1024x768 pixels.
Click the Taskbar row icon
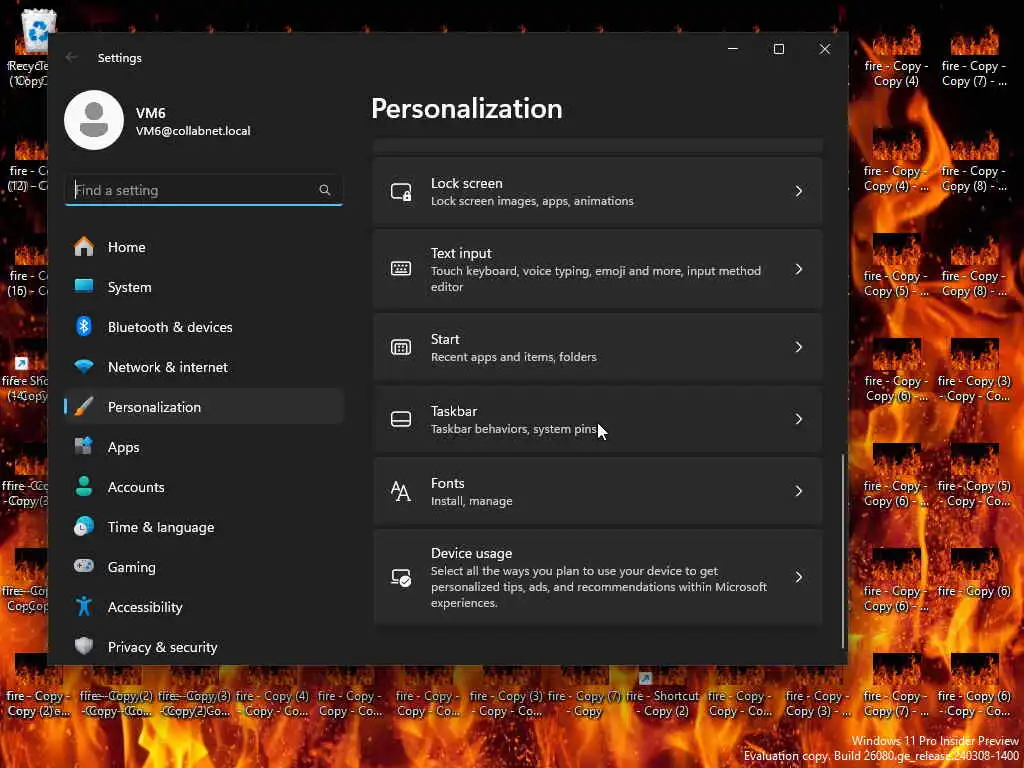point(401,419)
